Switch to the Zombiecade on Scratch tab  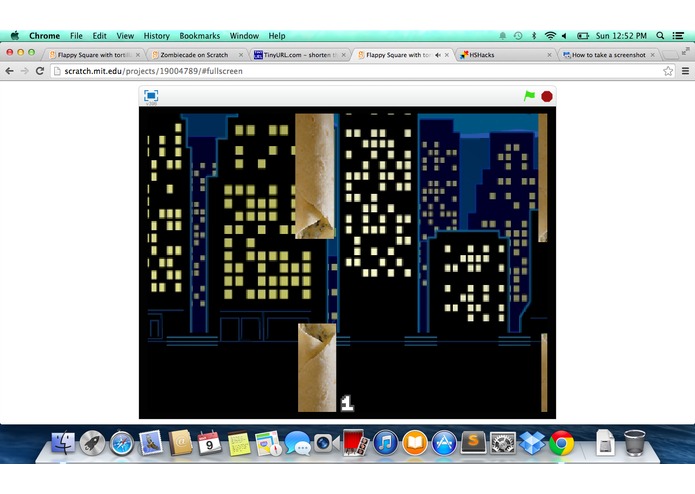tap(196, 55)
